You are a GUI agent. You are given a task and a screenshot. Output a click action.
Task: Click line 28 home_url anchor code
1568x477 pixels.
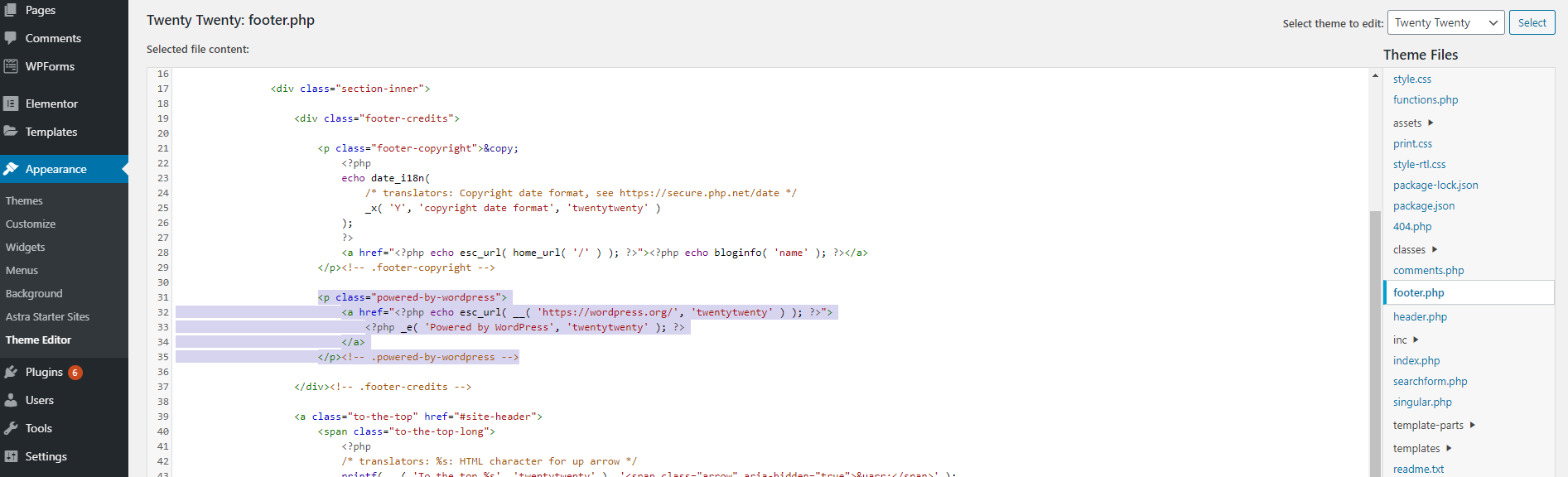pos(605,253)
